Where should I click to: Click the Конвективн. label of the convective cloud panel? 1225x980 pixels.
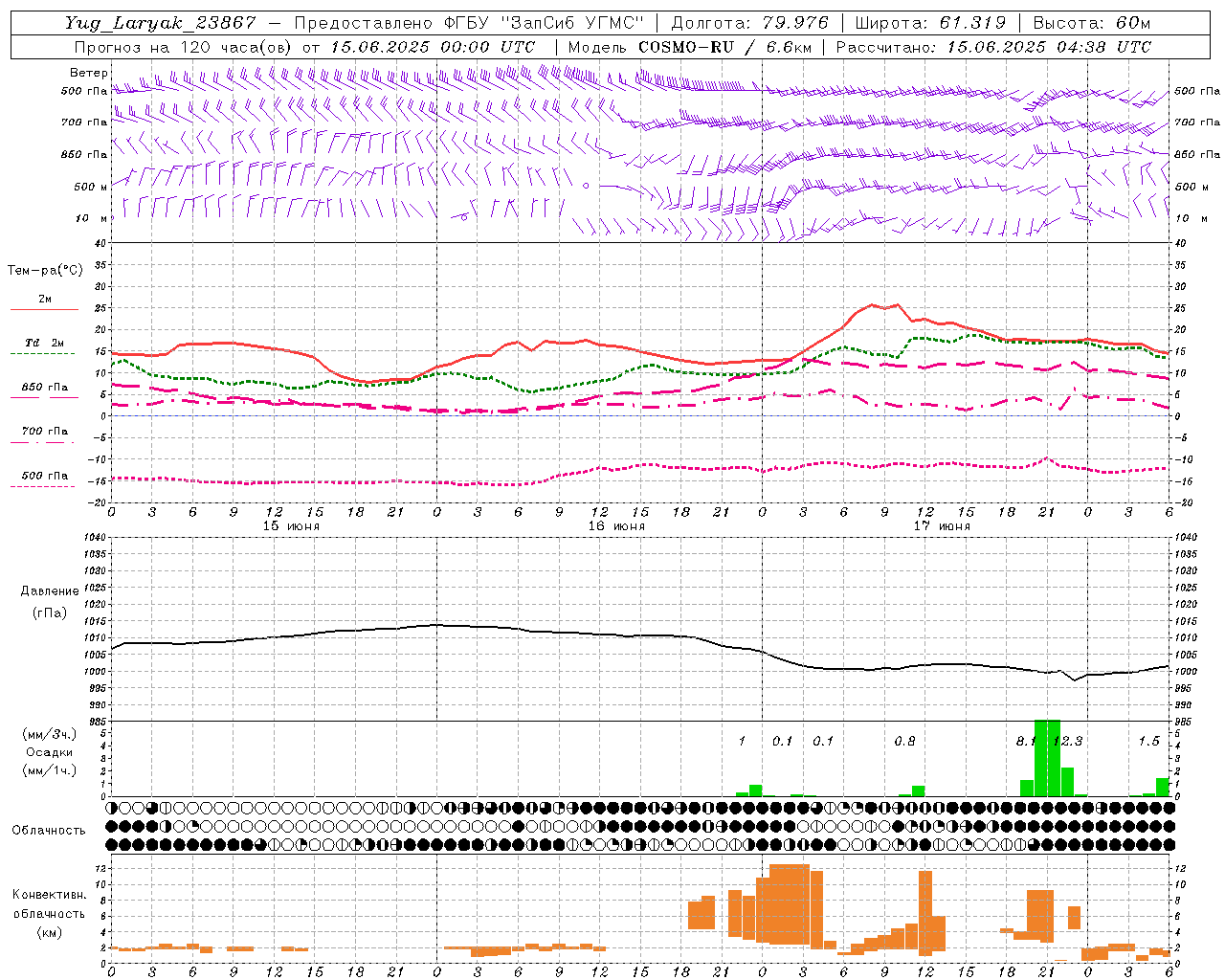[x=49, y=895]
